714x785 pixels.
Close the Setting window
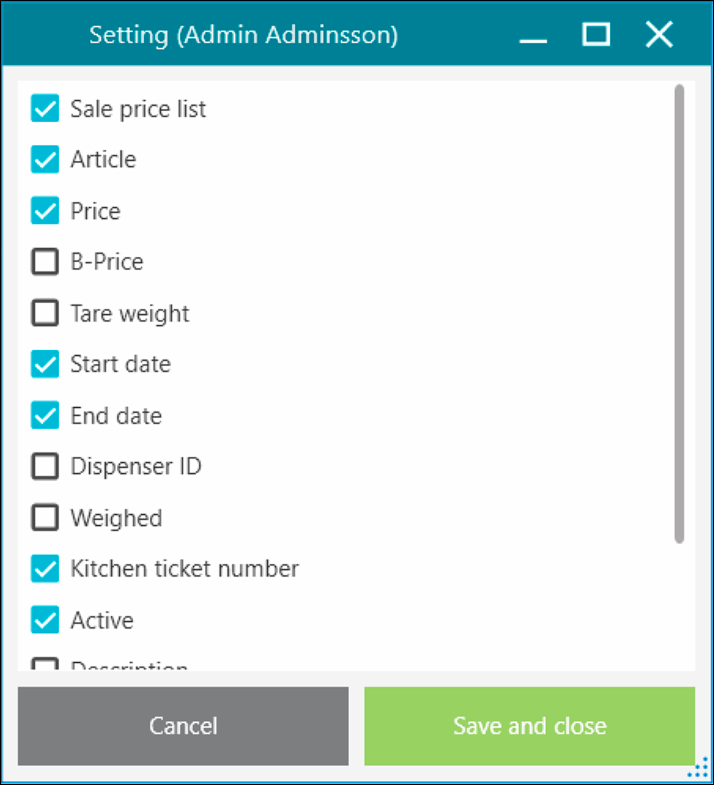(x=659, y=35)
